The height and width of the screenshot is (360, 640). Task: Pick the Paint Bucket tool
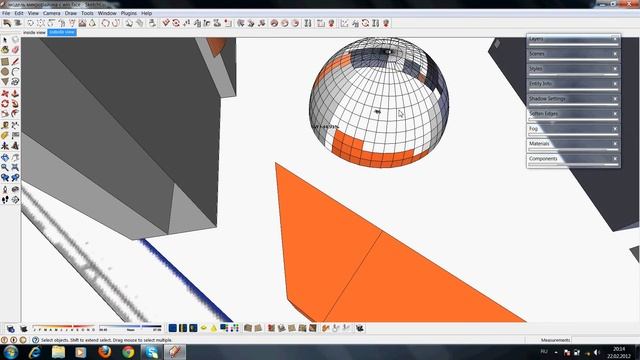5,50
